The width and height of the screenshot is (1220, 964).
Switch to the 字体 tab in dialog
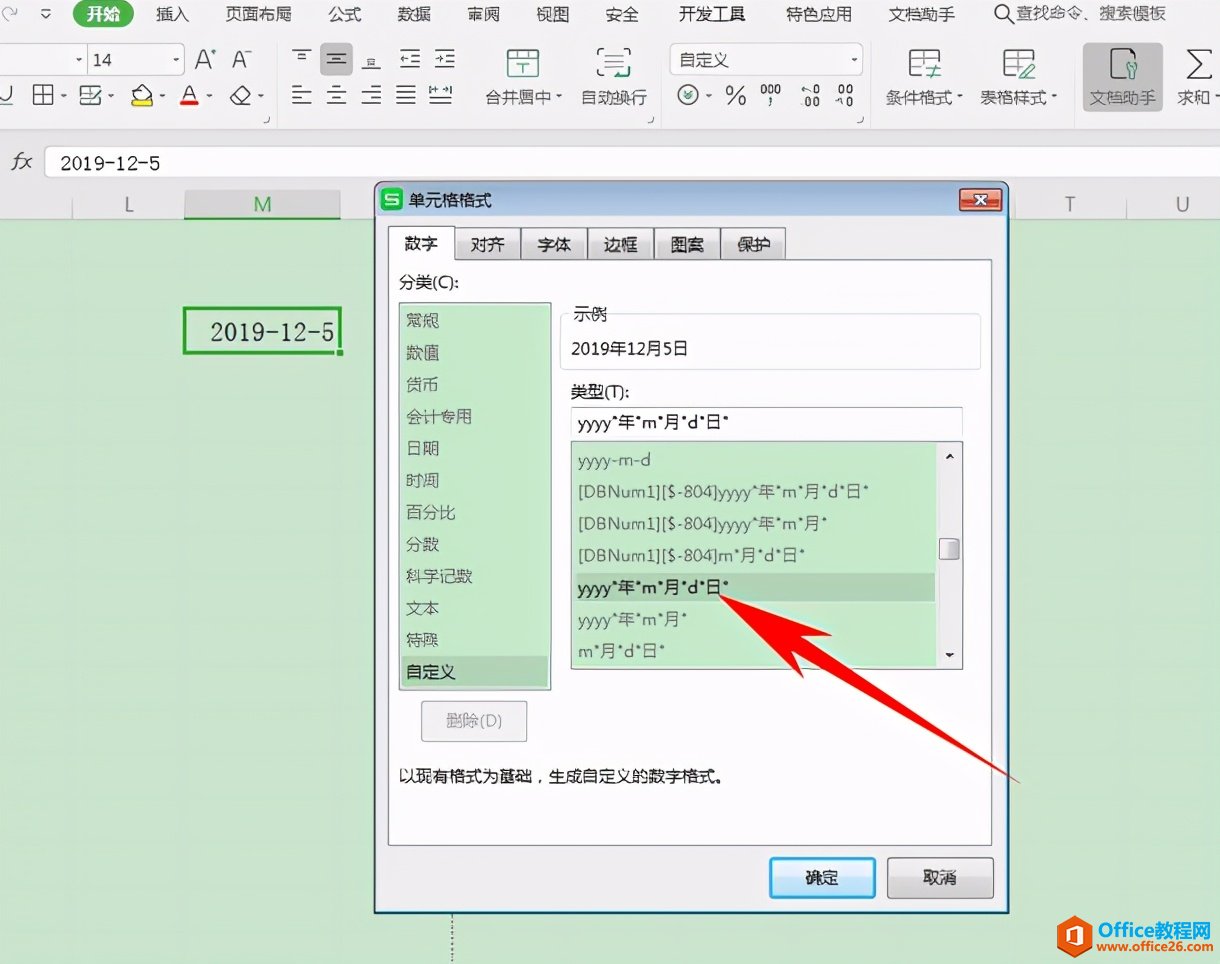[x=554, y=244]
